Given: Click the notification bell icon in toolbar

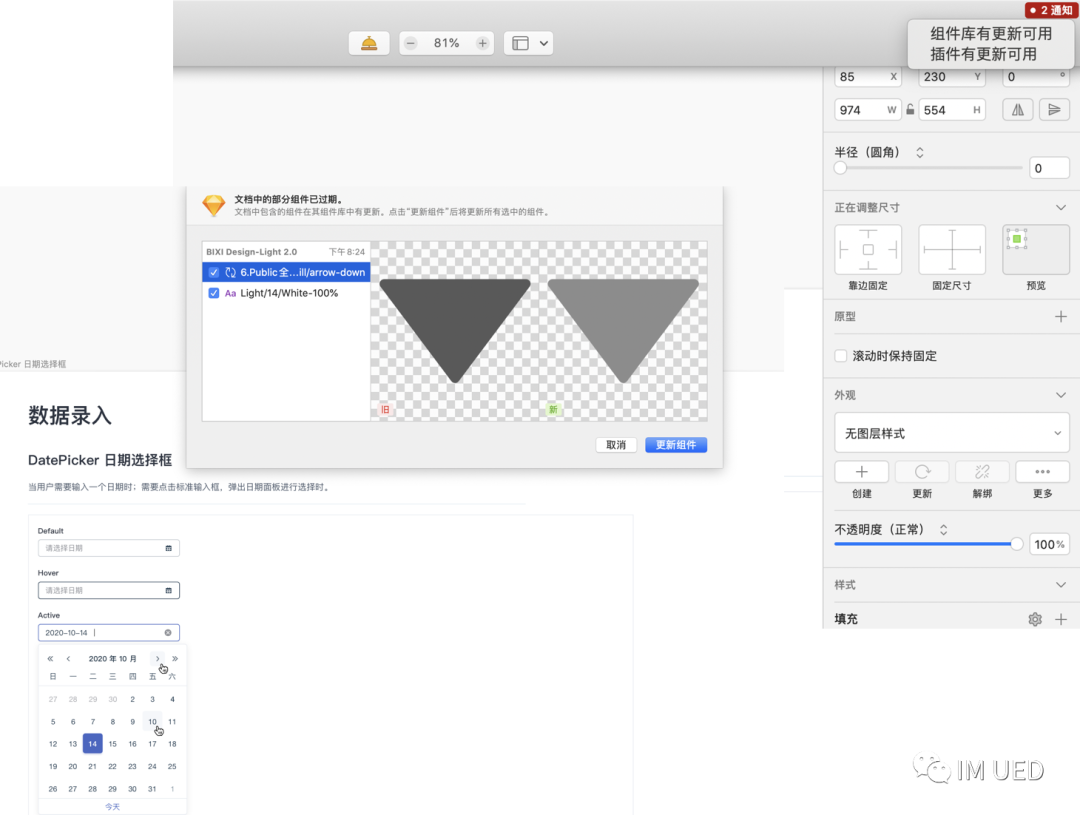Looking at the screenshot, I should point(369,43).
